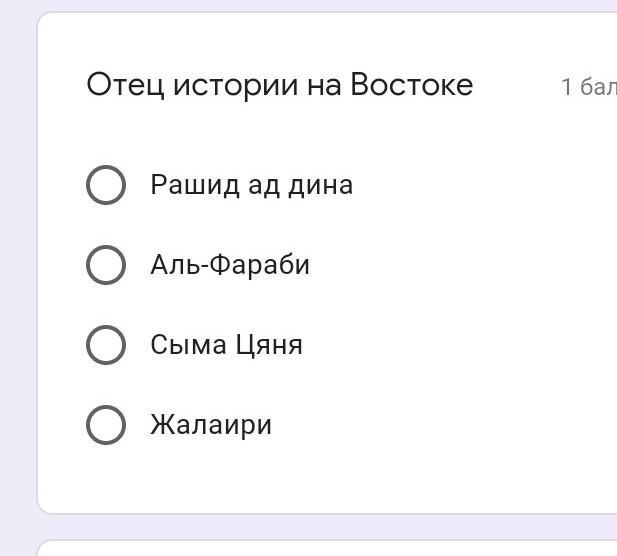Click the Рашид ад дина option label

(x=251, y=185)
